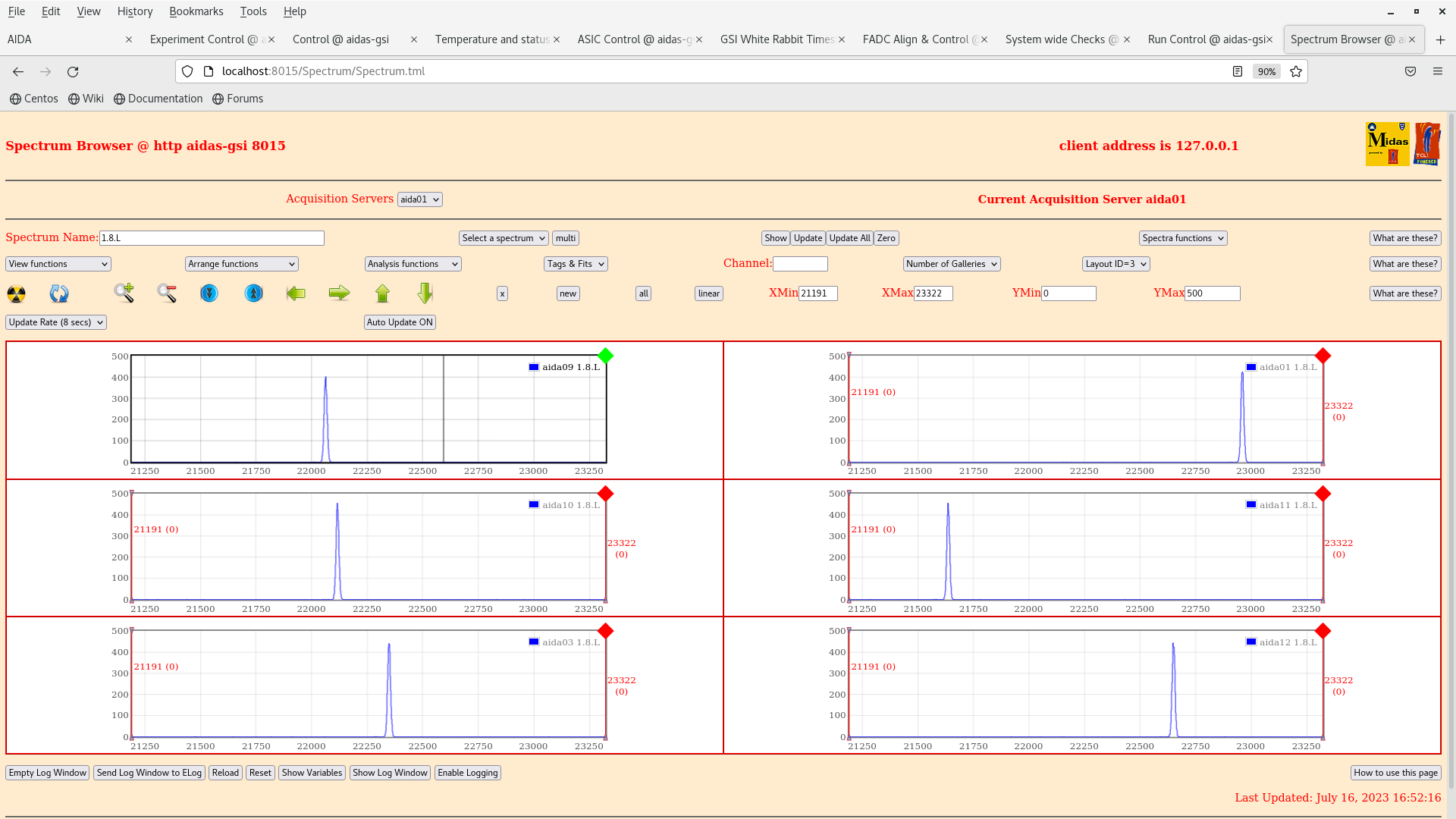Viewport: 1456px width, 819px height.
Task: Click the Send Log Window to ELog button
Action: [x=149, y=773]
